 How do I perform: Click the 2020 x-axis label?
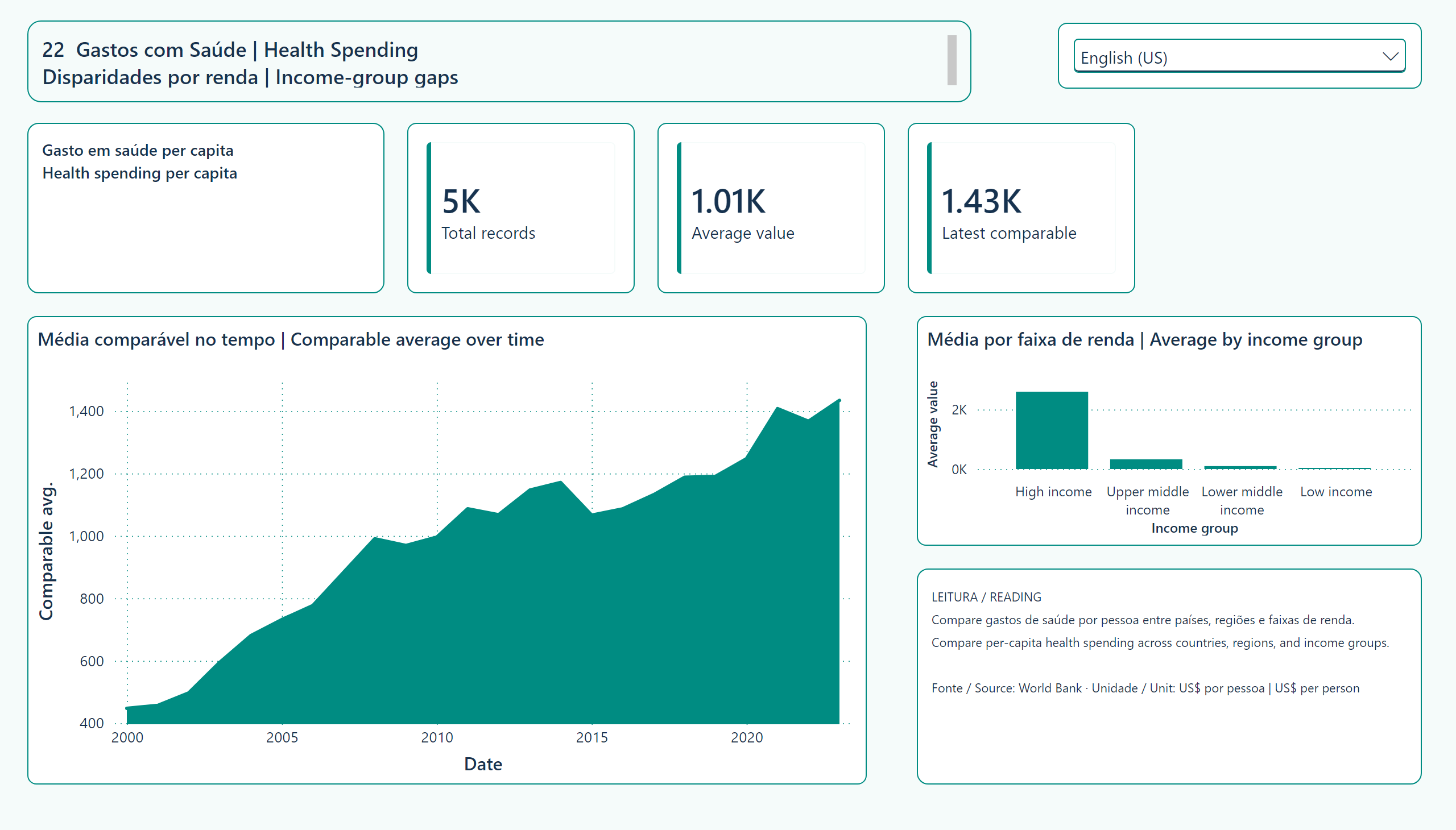point(747,737)
